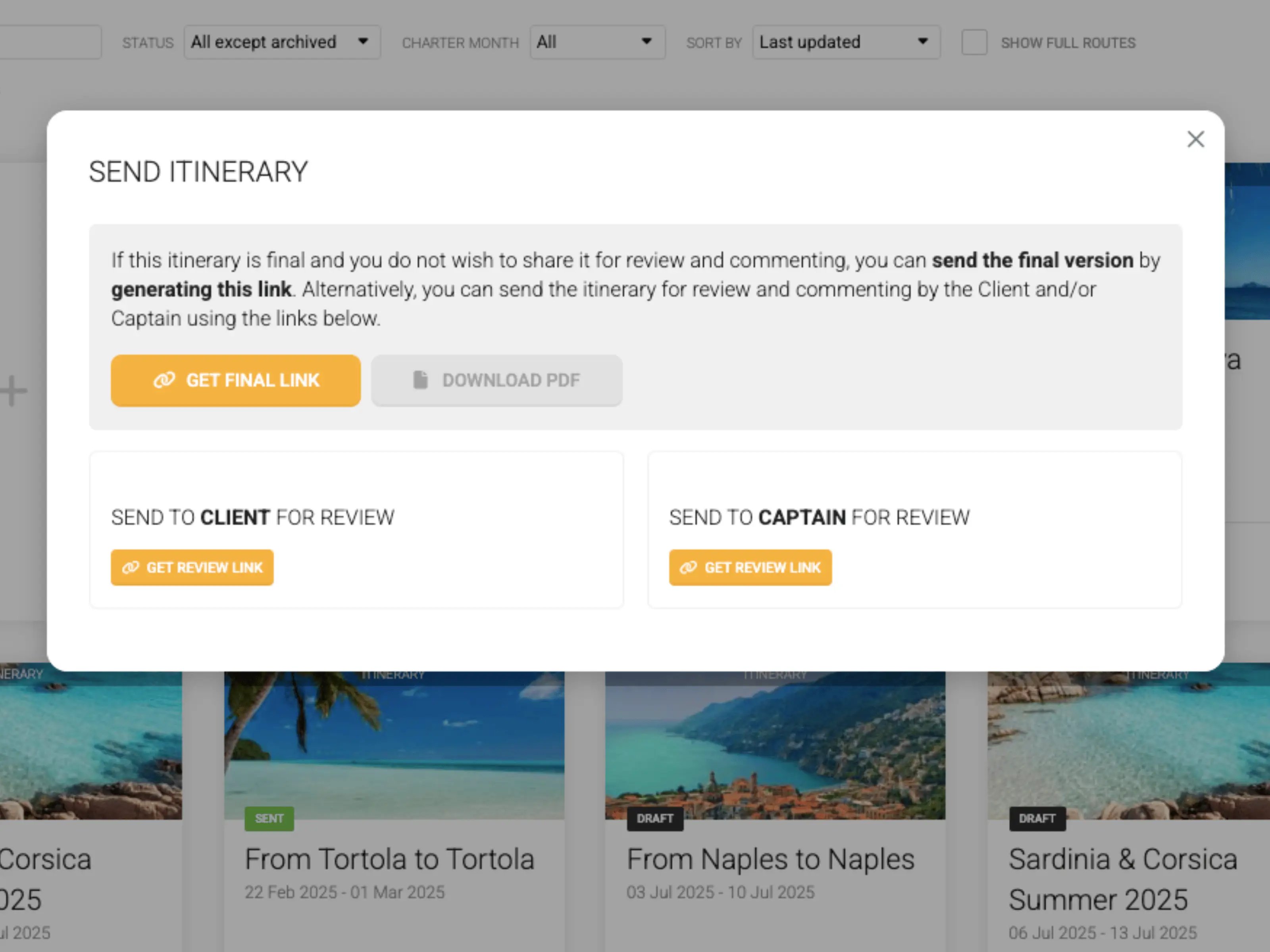Click the 03 Jul 2025 - 10 Jul 2025 dates
The width and height of the screenshot is (1270, 952).
coord(720,892)
